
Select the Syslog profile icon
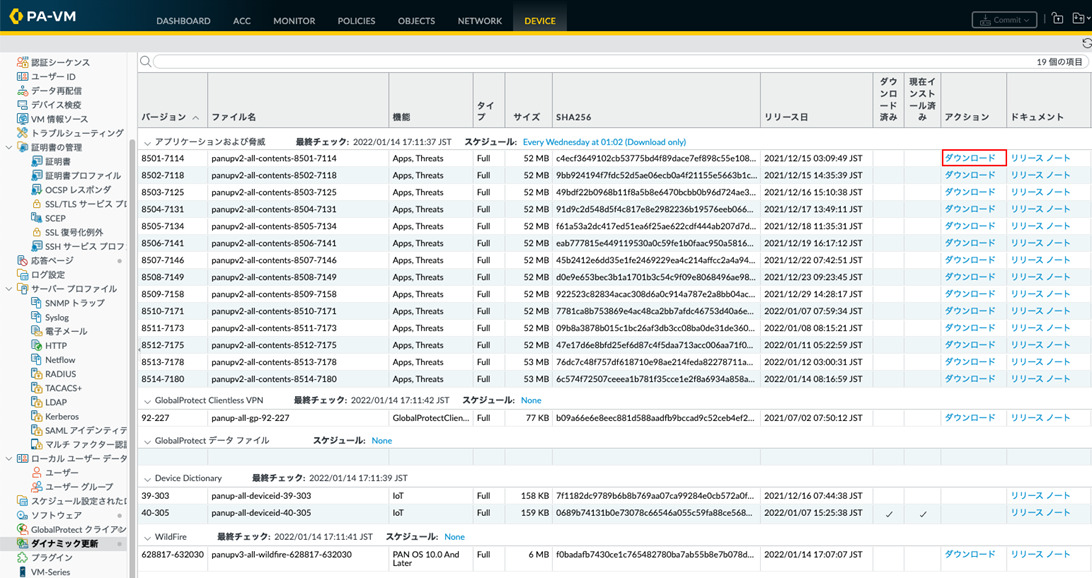point(37,317)
